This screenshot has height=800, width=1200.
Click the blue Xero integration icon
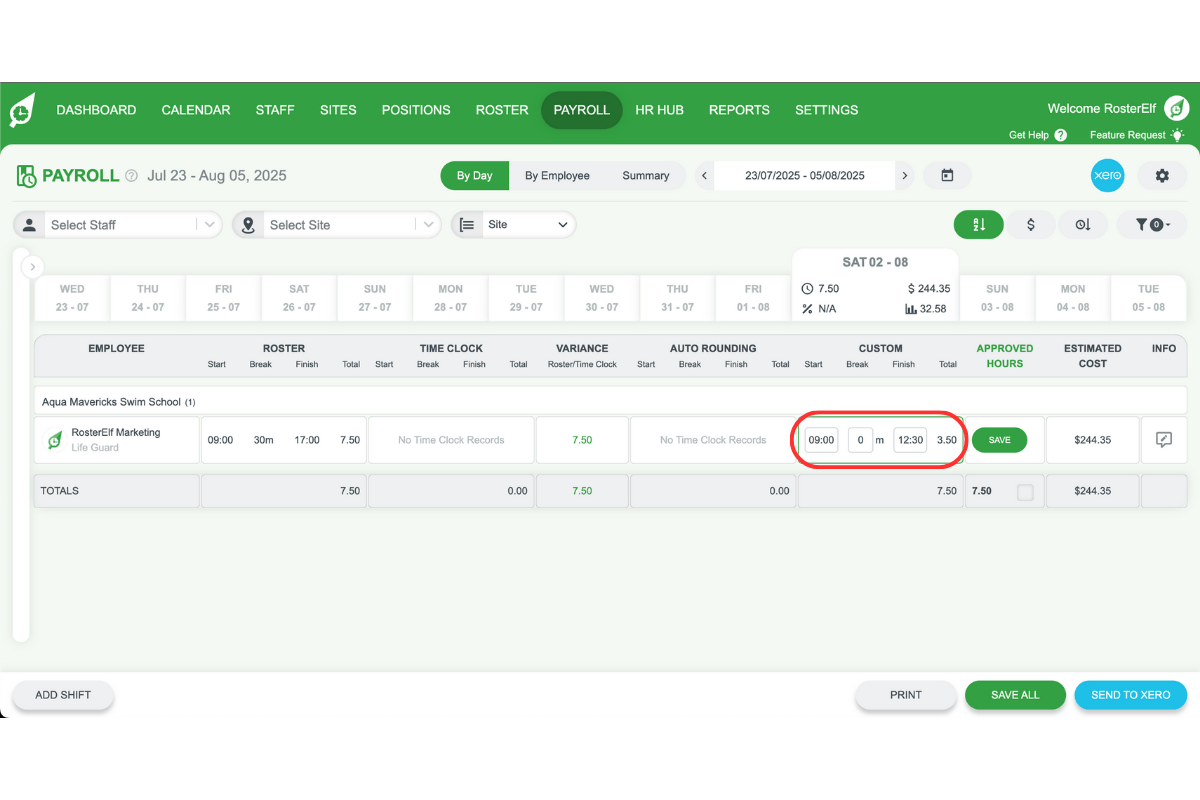pos(1107,175)
